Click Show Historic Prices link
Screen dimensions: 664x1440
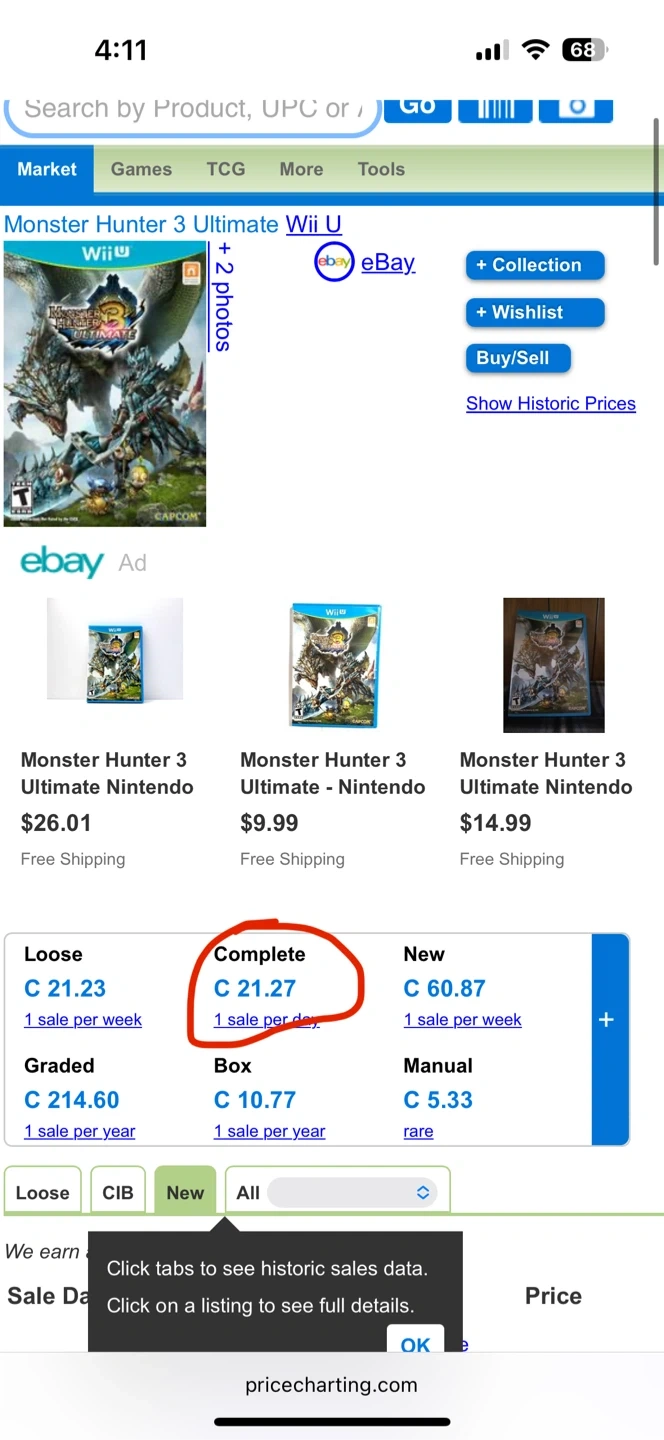click(x=551, y=404)
